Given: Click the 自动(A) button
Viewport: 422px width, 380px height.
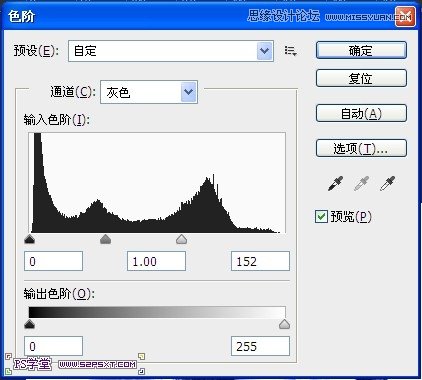Looking at the screenshot, I should (361, 113).
